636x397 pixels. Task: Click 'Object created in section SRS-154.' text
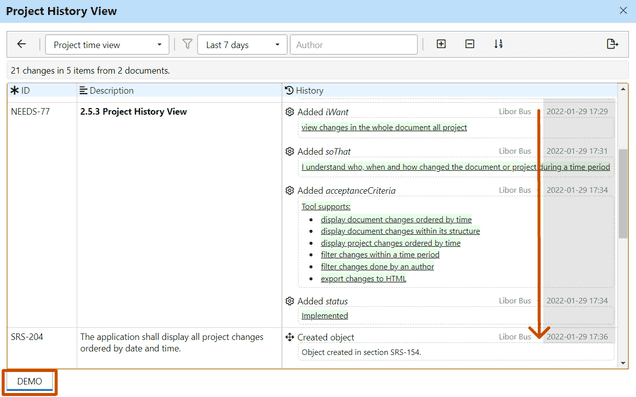pyautogui.click(x=361, y=352)
